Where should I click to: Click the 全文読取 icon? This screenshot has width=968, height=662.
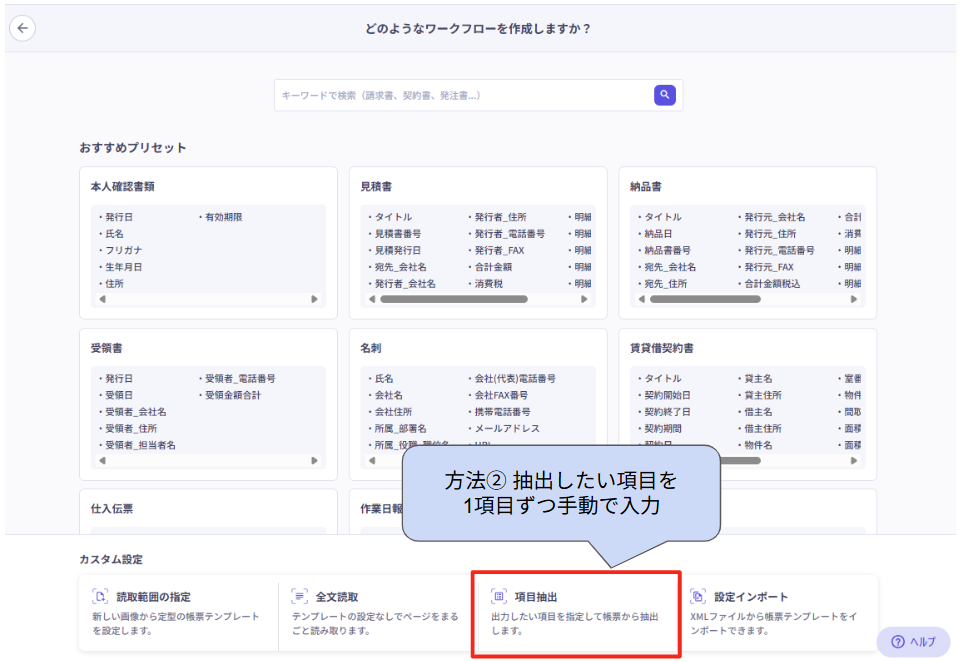pyautogui.click(x=299, y=597)
